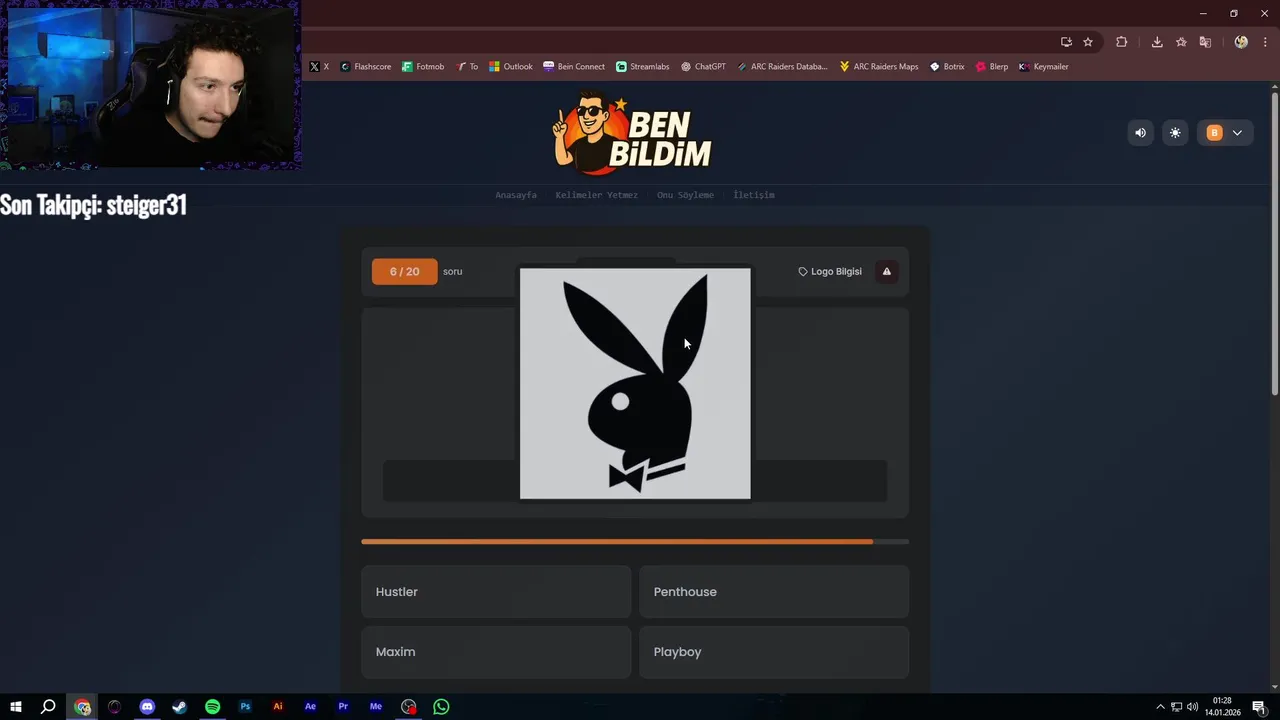Launch Media Encoder from the taskbar
The height and width of the screenshot is (720, 1280).
point(376,707)
